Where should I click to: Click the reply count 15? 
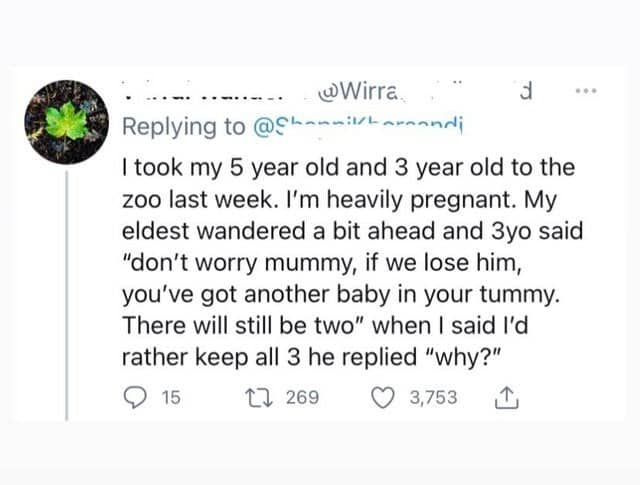point(170,397)
